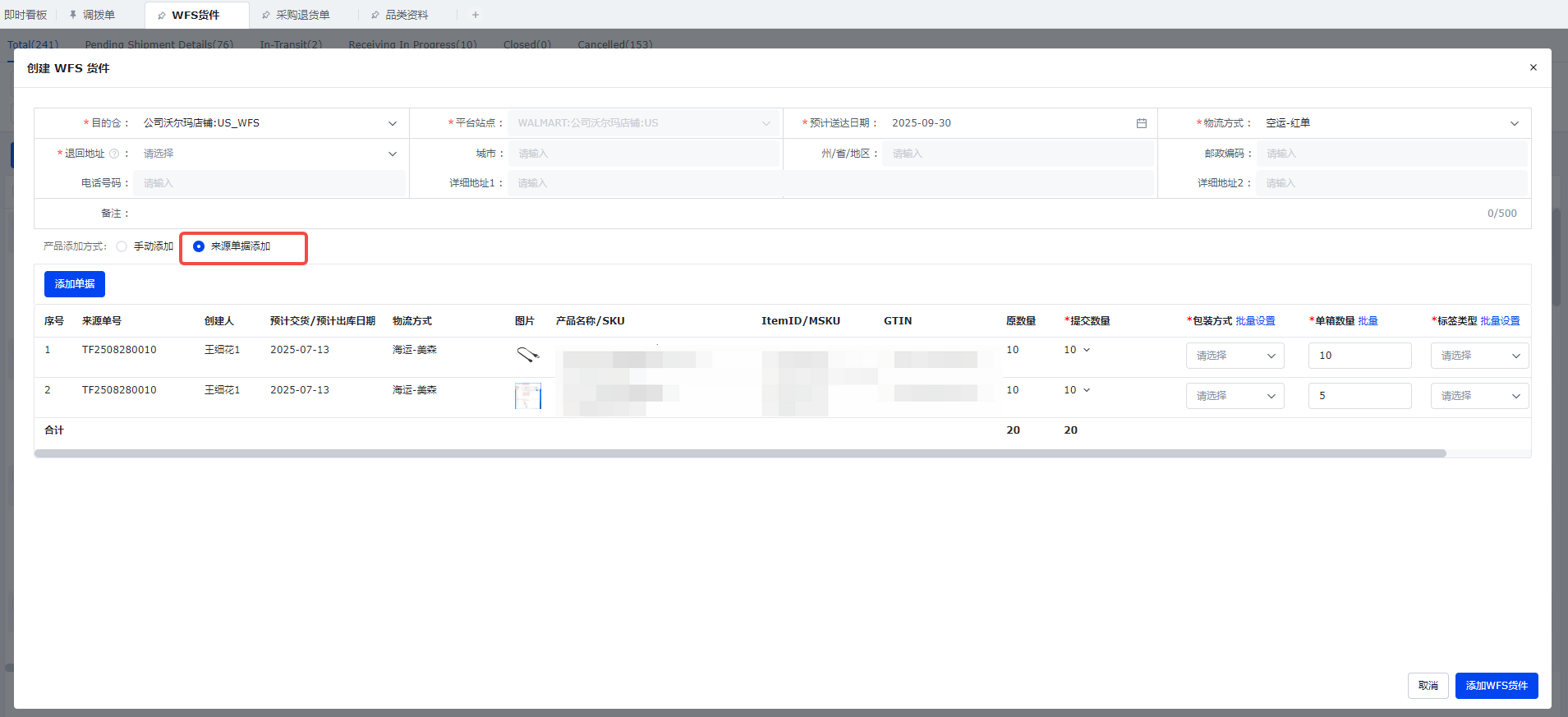Open the cable product image in row 1
Image resolution: width=1568 pixels, height=717 pixels.
pos(528,355)
